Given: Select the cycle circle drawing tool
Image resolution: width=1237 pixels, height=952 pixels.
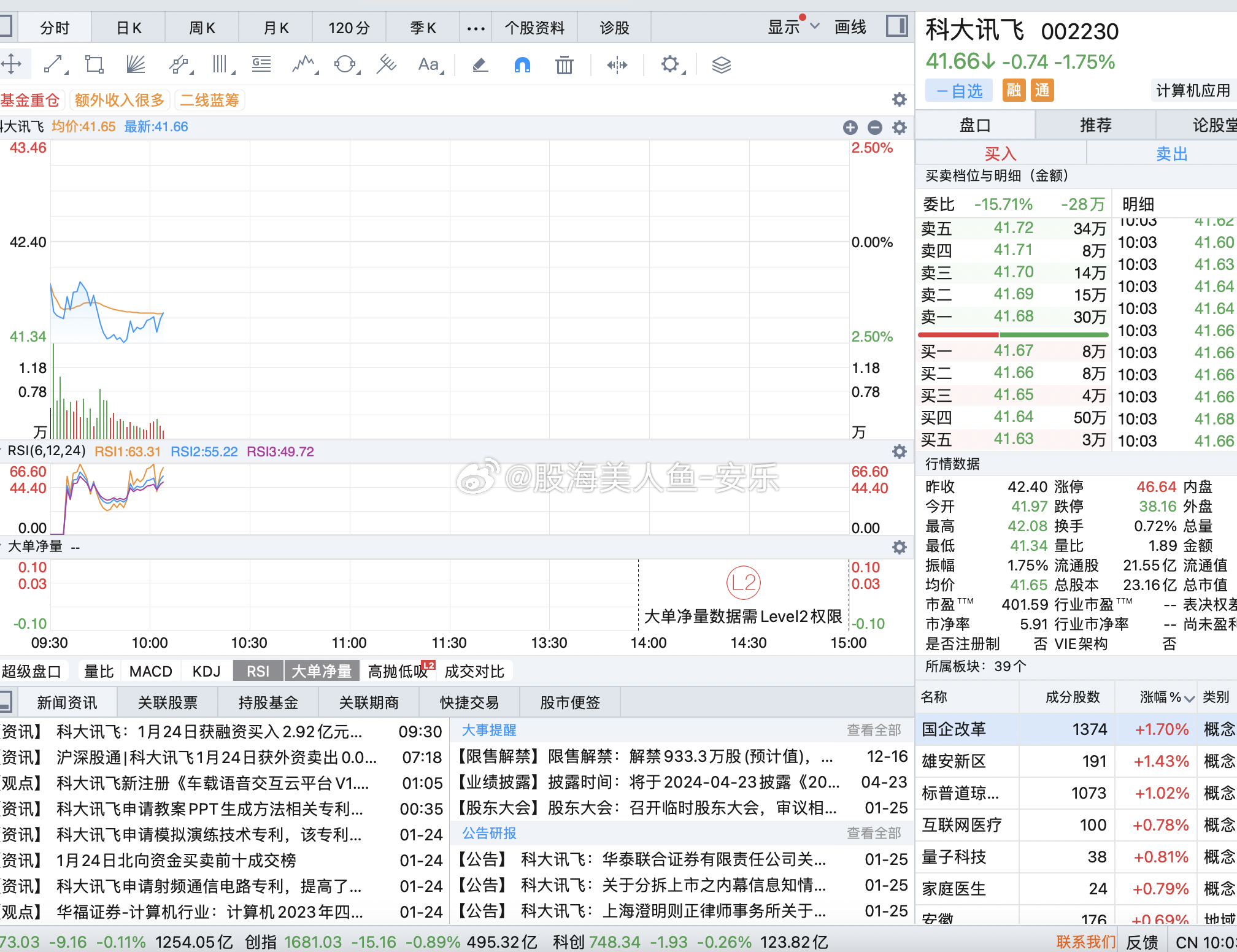Looking at the screenshot, I should pyautogui.click(x=345, y=64).
